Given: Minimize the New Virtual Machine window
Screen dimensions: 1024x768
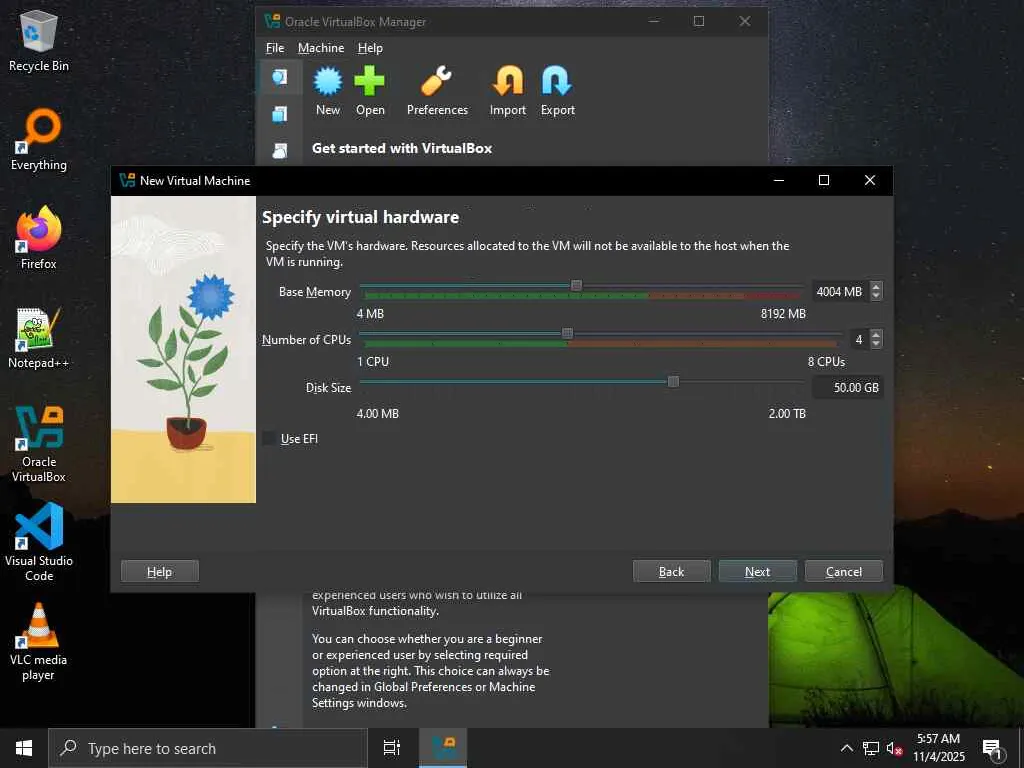Looking at the screenshot, I should pos(778,180).
